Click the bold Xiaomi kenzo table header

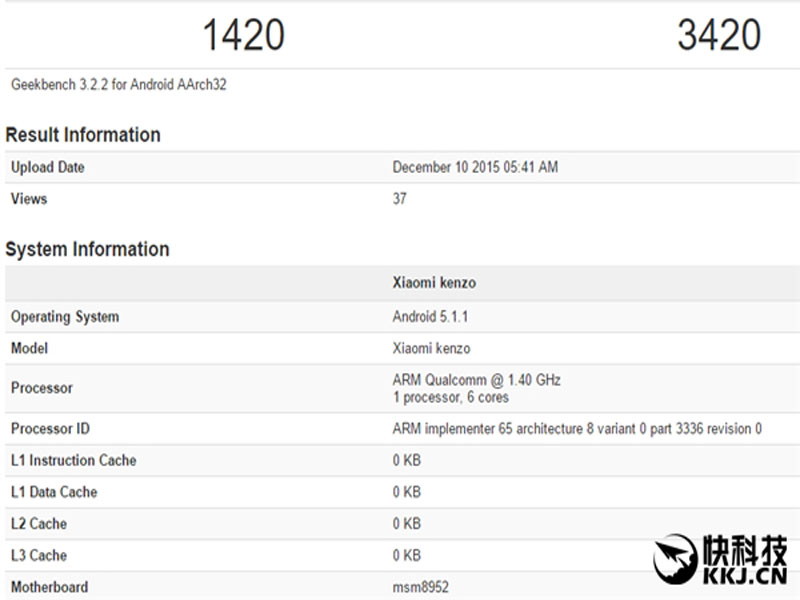[434, 283]
